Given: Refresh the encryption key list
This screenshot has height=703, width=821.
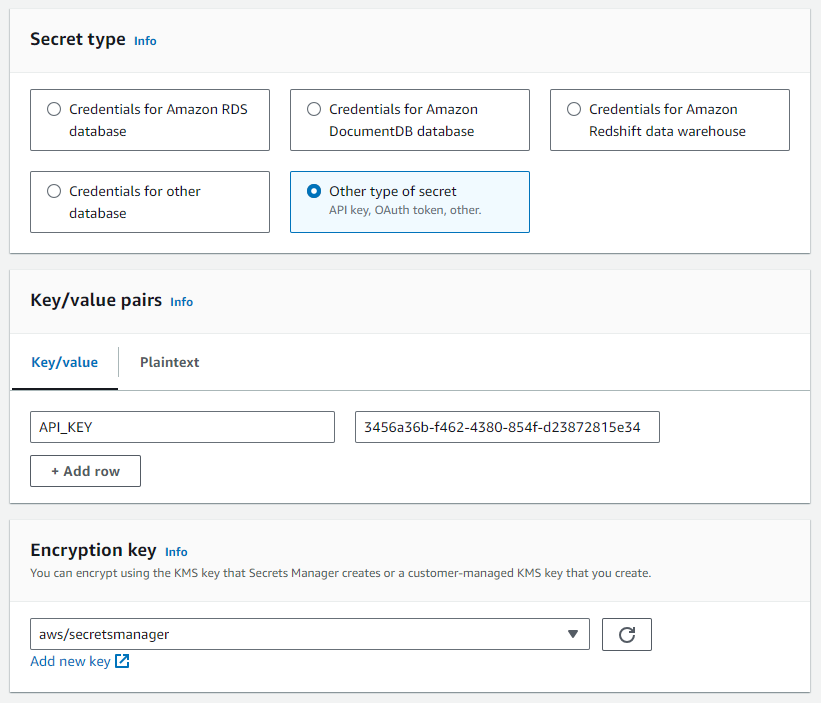Looking at the screenshot, I should [x=627, y=634].
